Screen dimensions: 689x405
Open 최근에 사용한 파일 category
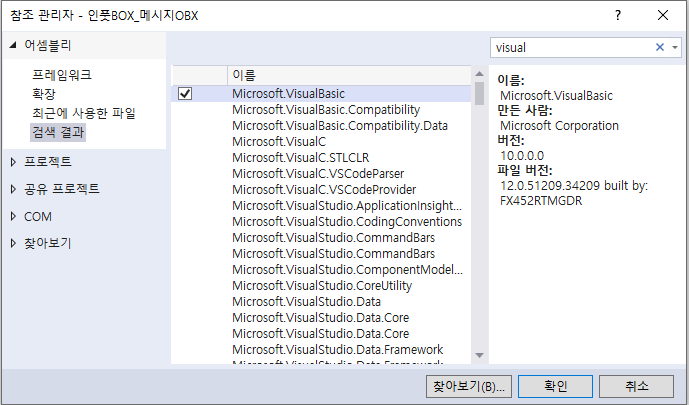click(83, 113)
